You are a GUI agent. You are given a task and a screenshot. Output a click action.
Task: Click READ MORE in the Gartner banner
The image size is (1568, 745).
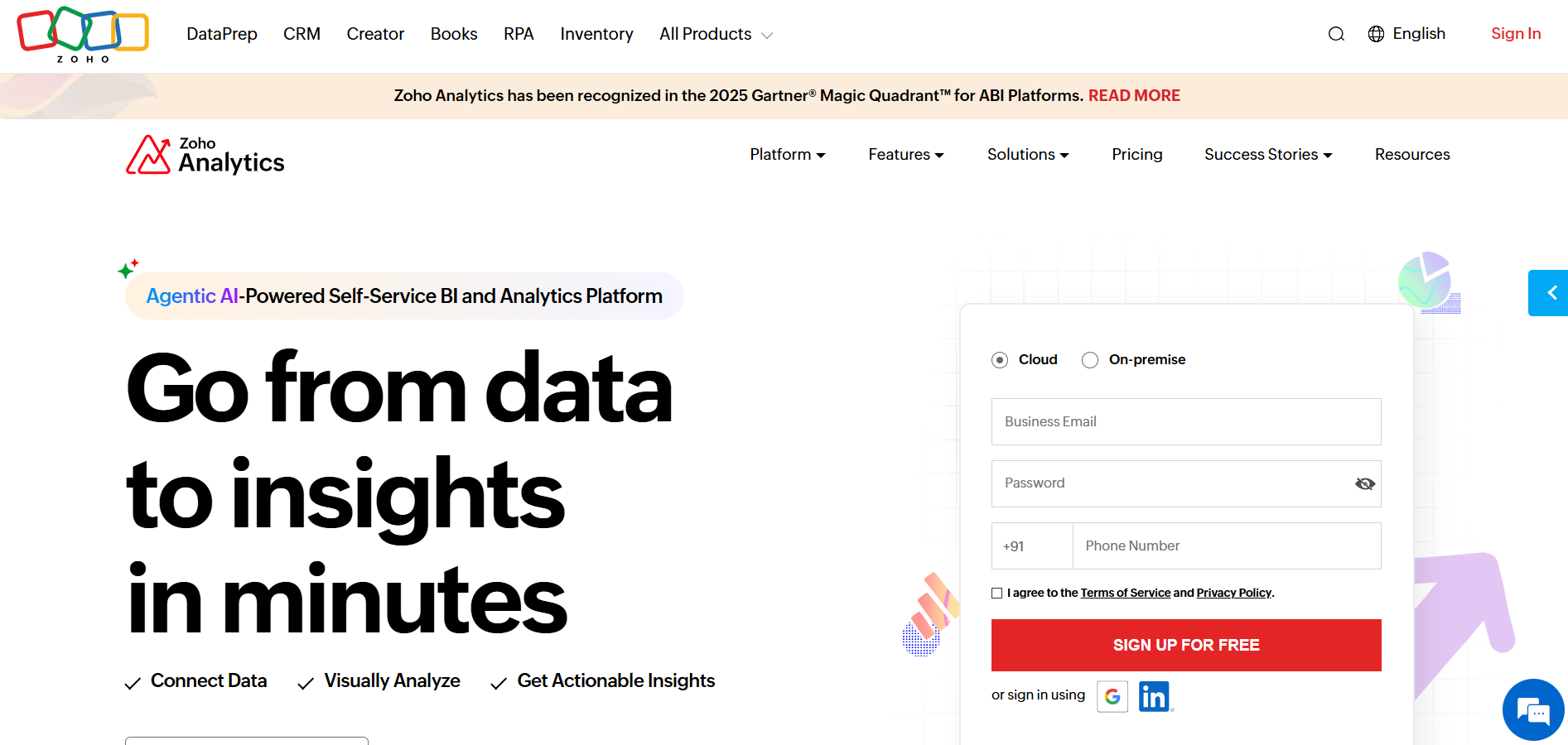pyautogui.click(x=1134, y=96)
